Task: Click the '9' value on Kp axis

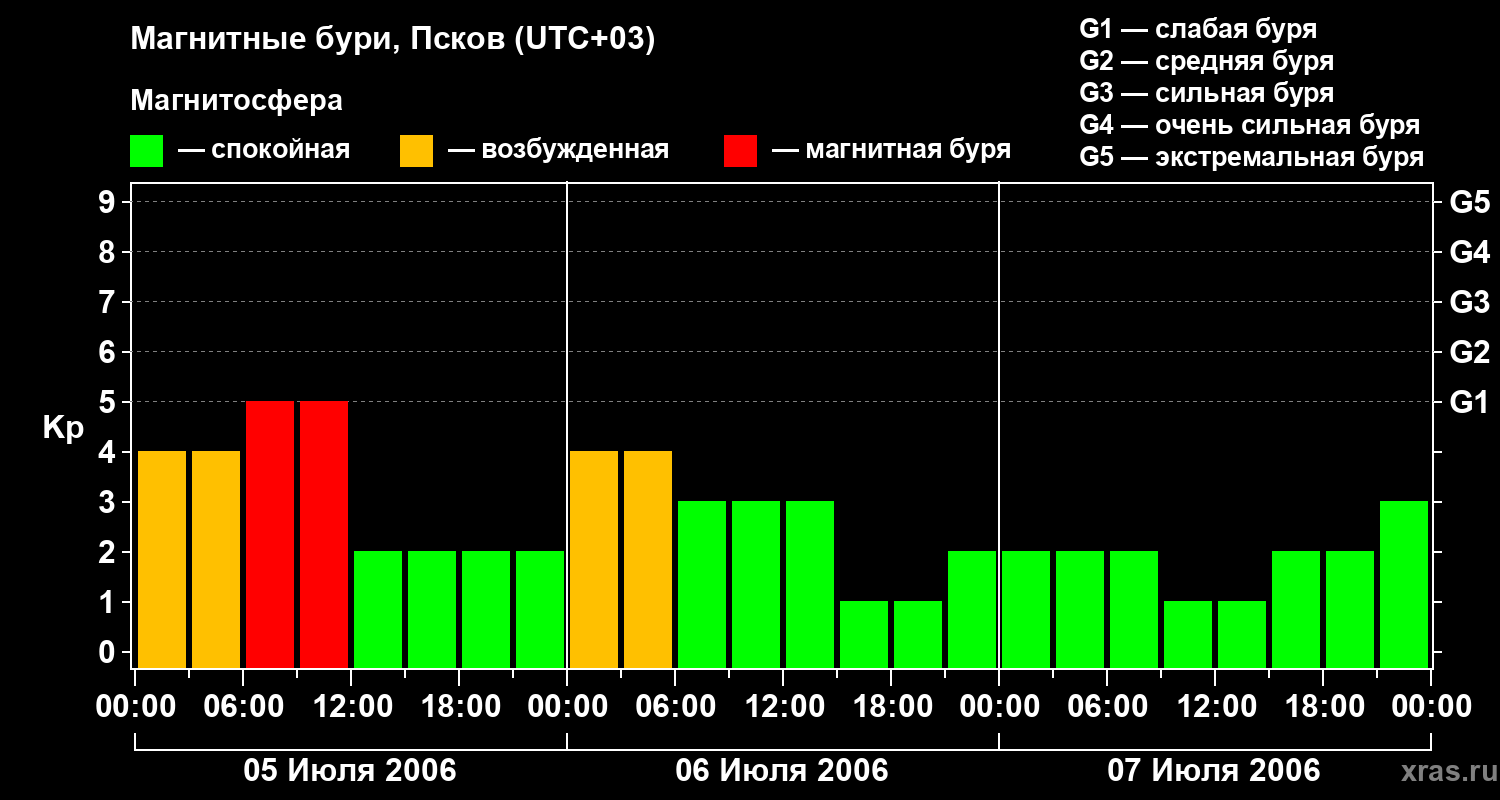Action: [109, 202]
